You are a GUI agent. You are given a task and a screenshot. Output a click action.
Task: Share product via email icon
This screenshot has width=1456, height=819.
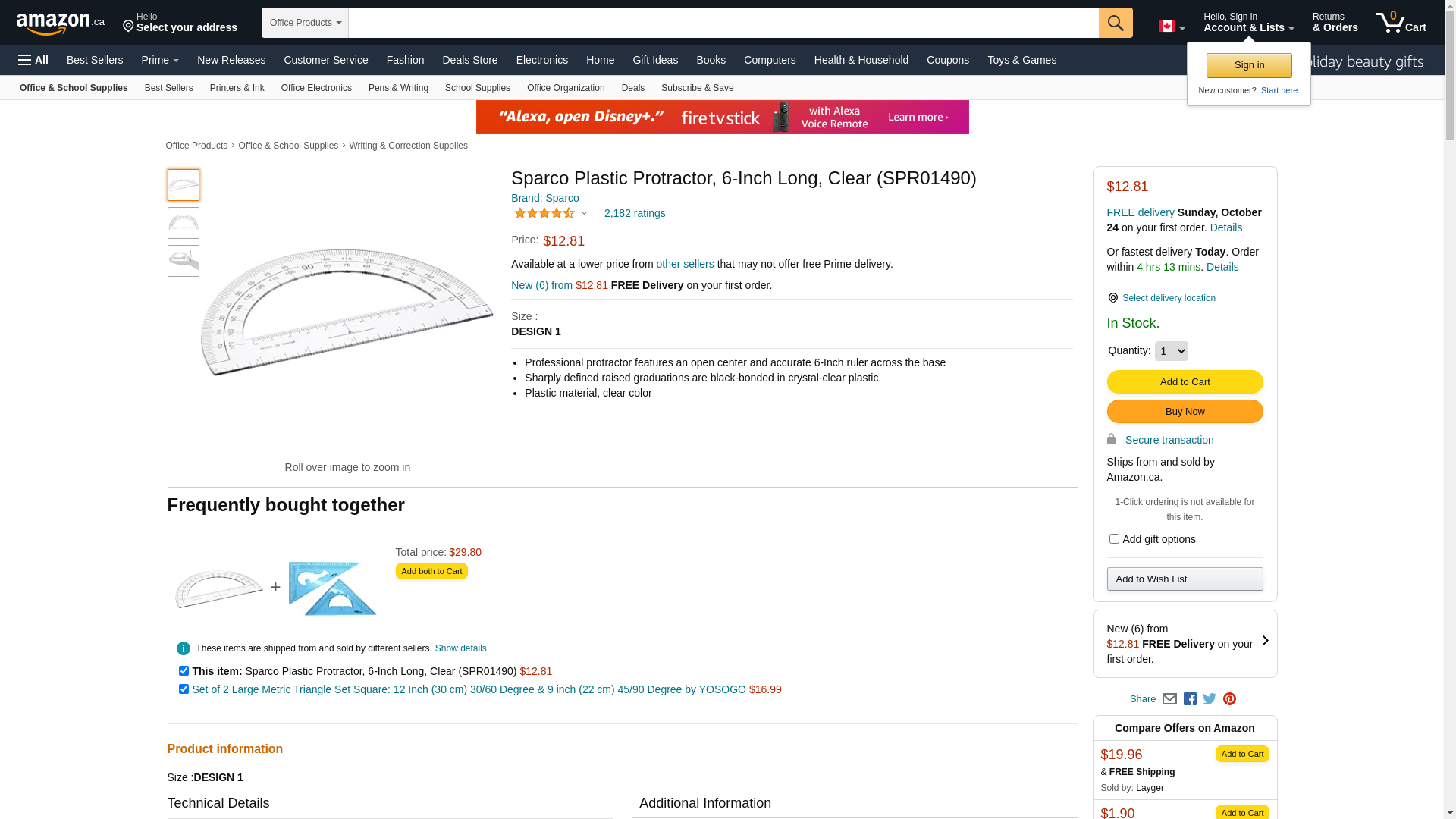tap(1169, 699)
